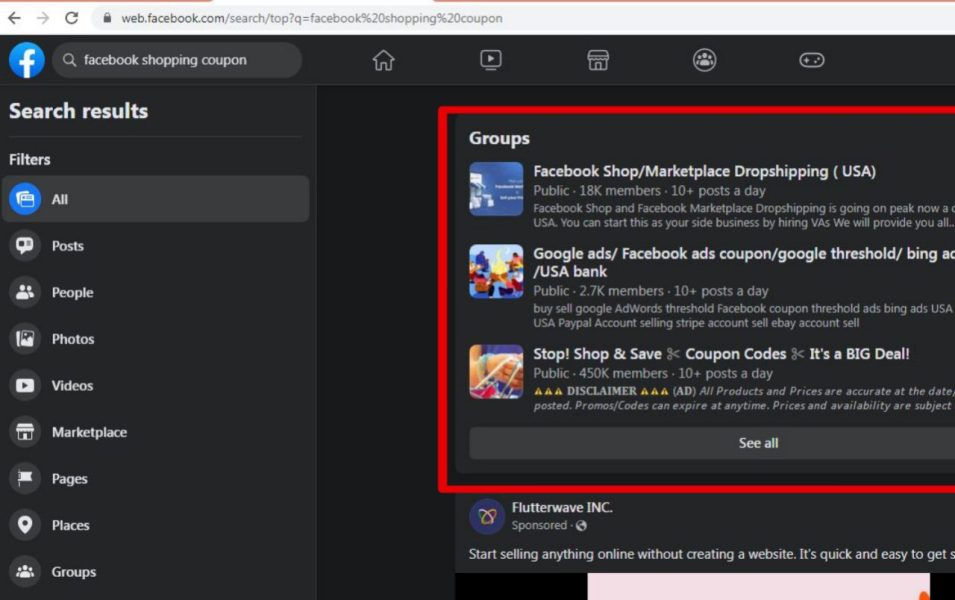Click the Photos filter icon
Image resolution: width=955 pixels, height=600 pixels.
(x=25, y=339)
